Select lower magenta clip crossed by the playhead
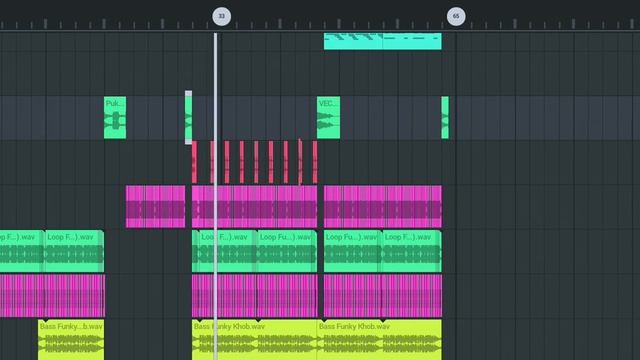The height and width of the screenshot is (360, 640). coord(254,296)
